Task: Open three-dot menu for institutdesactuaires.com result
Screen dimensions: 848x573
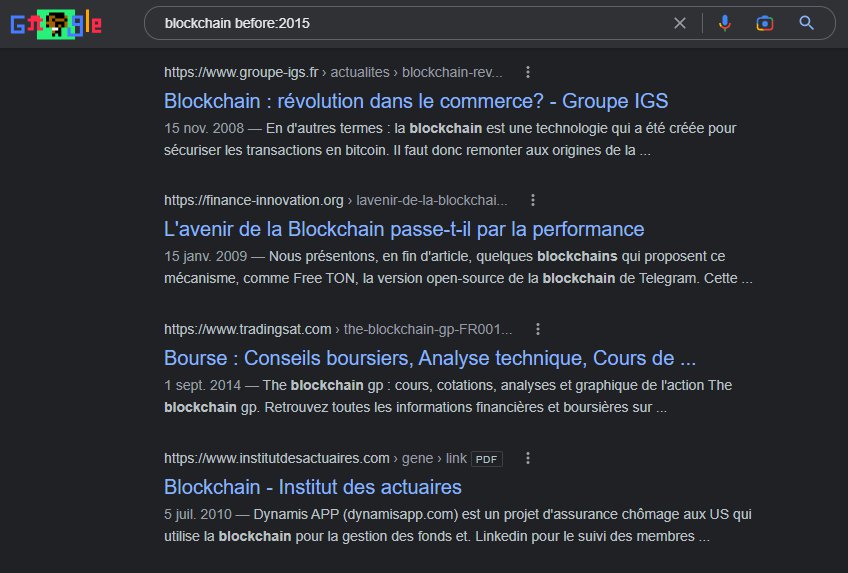Action: click(528, 458)
